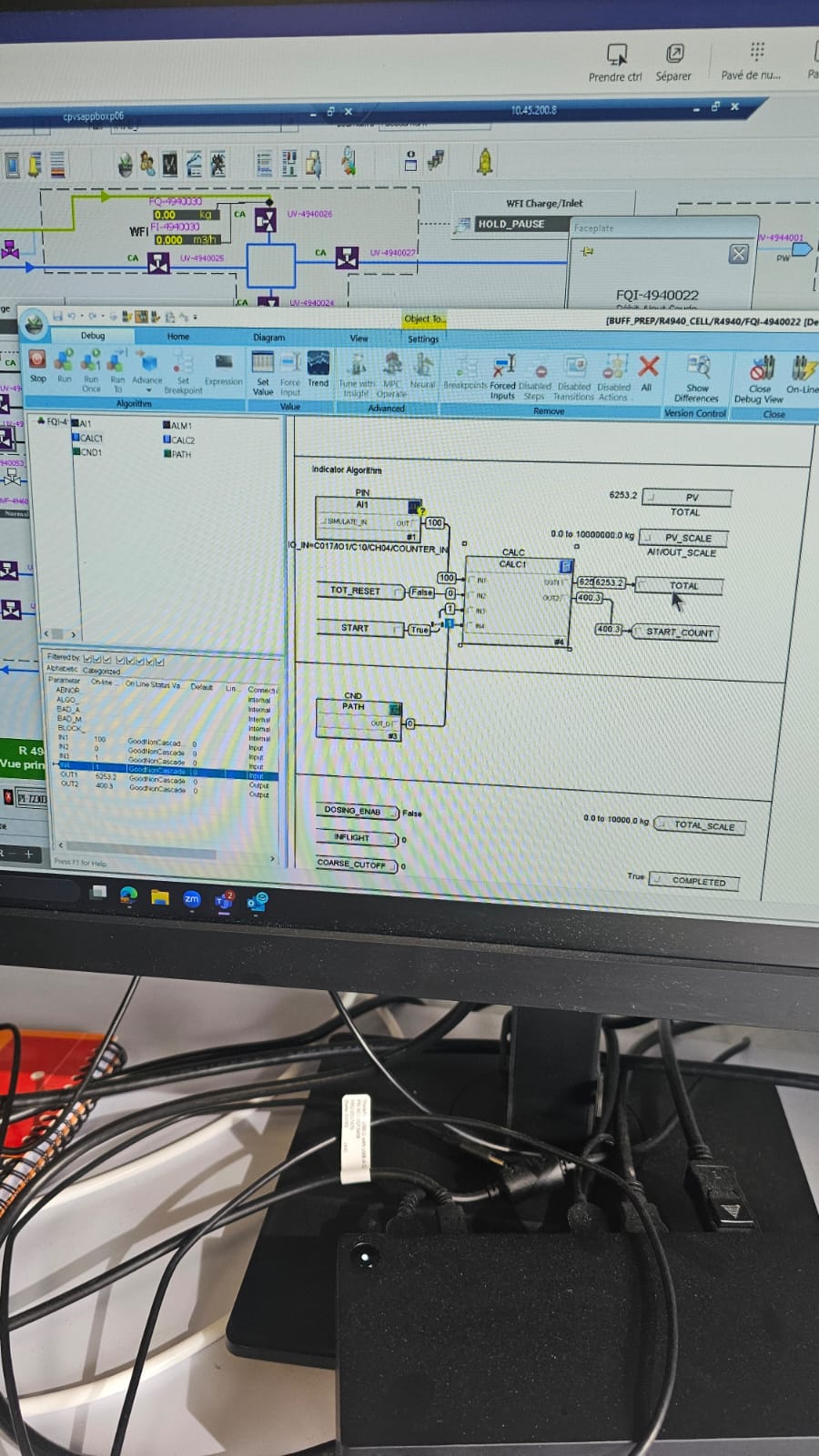Toggle the last Filtered by checkbox
The width and height of the screenshot is (819, 1456).
[x=160, y=661]
